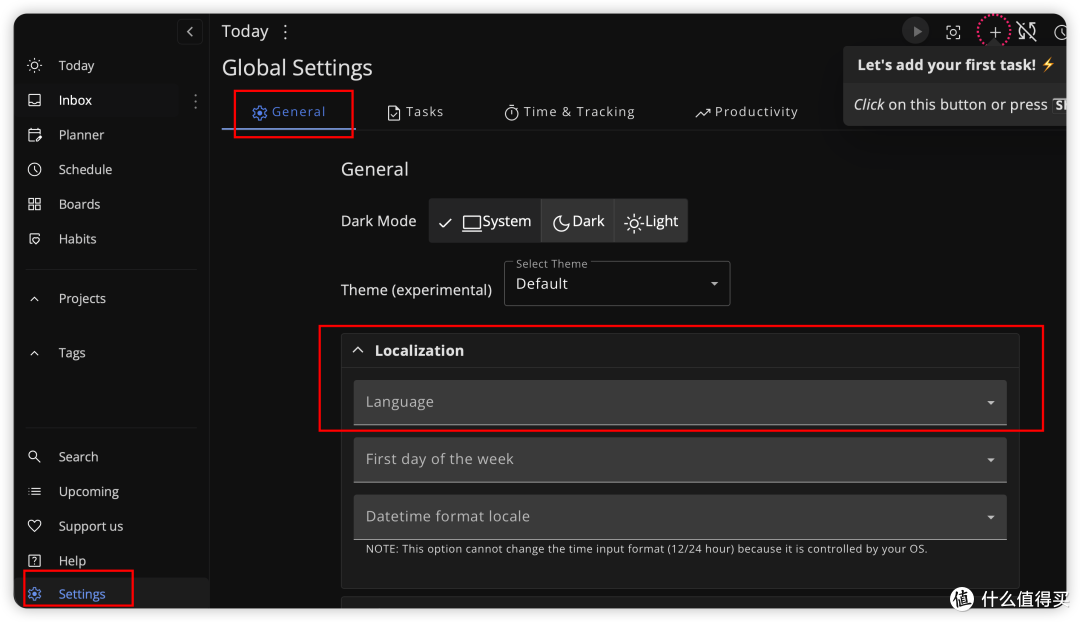Click the Planner calendar icon

pos(34,135)
